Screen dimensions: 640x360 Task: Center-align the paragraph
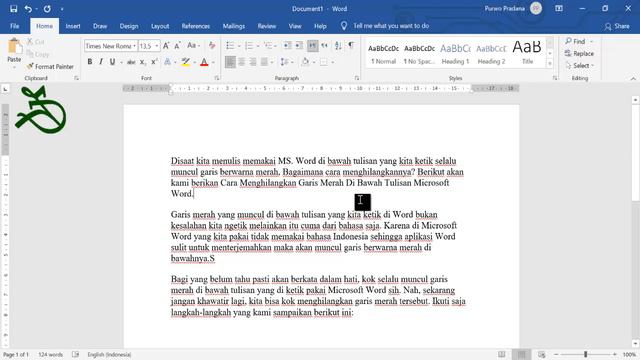[x=242, y=62]
